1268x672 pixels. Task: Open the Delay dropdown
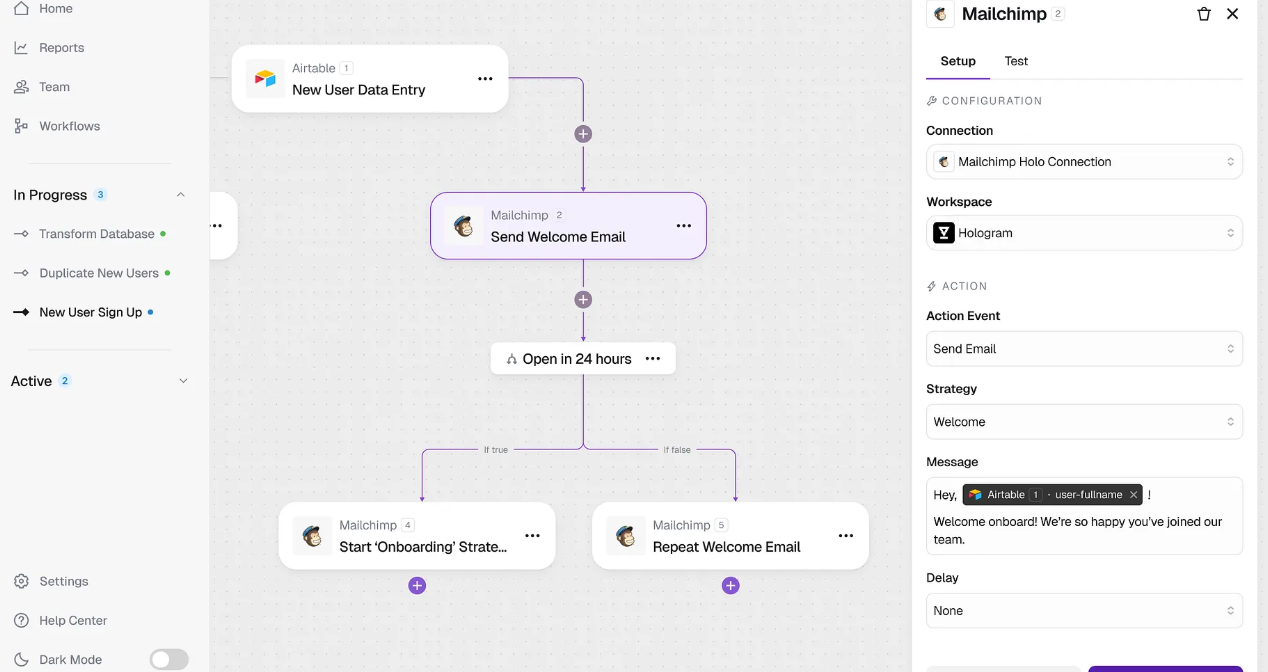click(1084, 611)
